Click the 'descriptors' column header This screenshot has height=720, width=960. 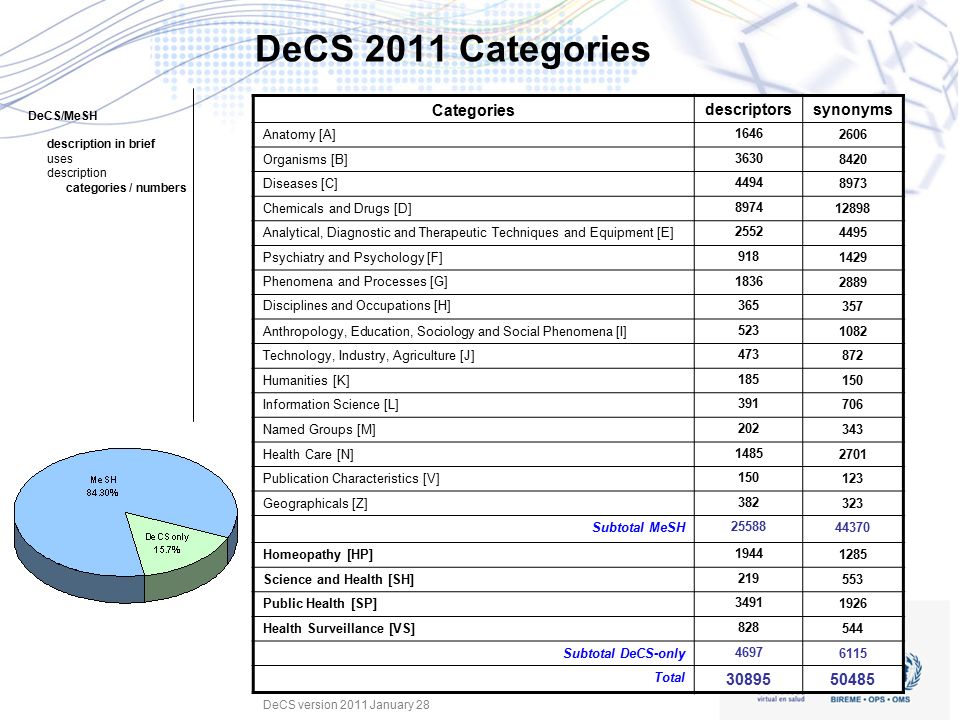(x=748, y=110)
